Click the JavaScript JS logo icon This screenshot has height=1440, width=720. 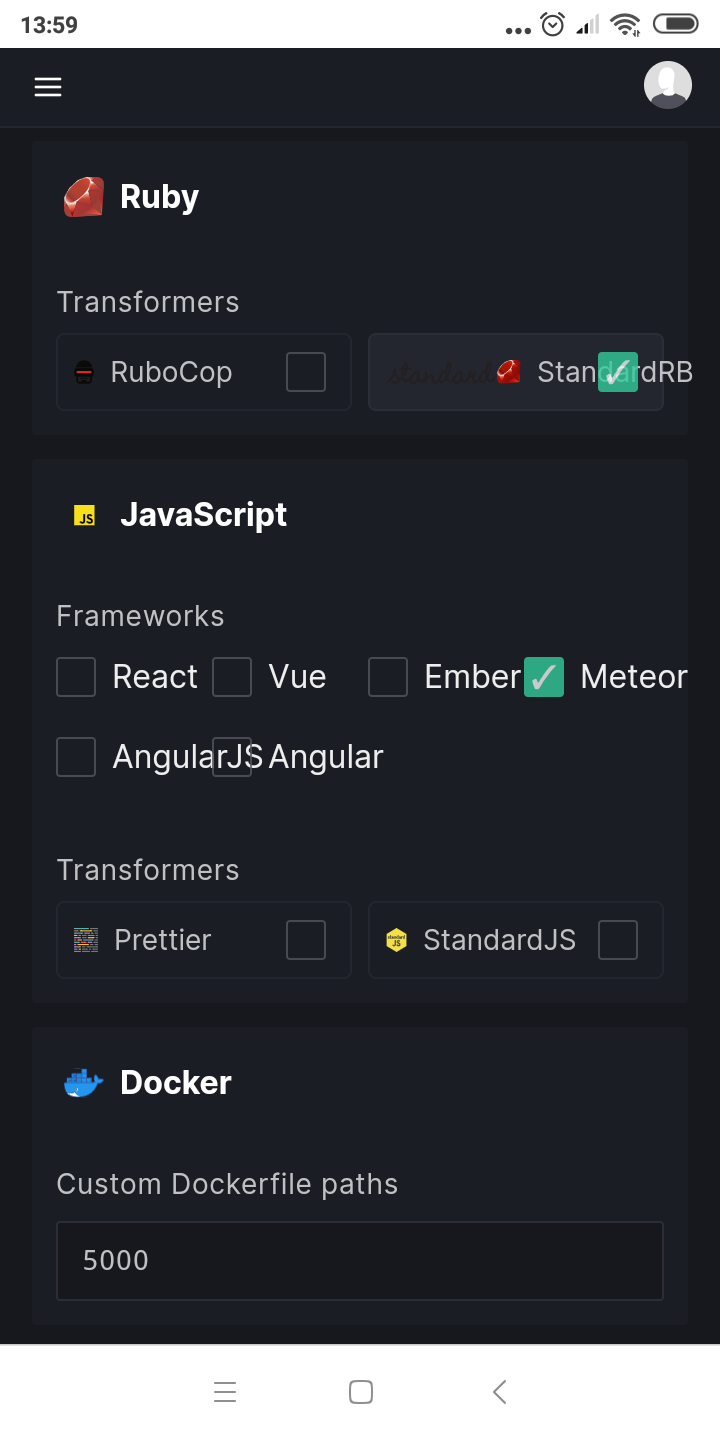point(85,516)
